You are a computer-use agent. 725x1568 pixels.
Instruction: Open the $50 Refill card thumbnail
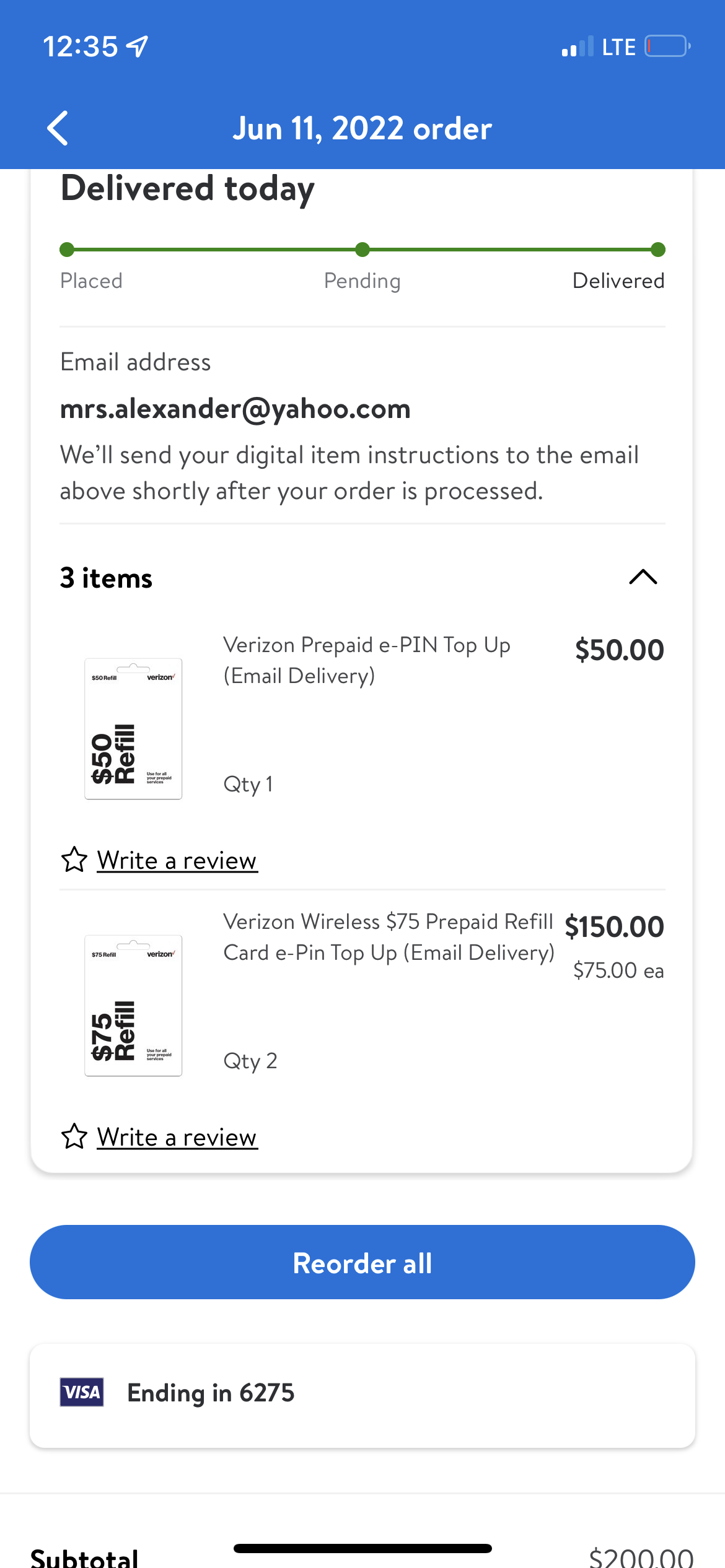click(x=133, y=728)
